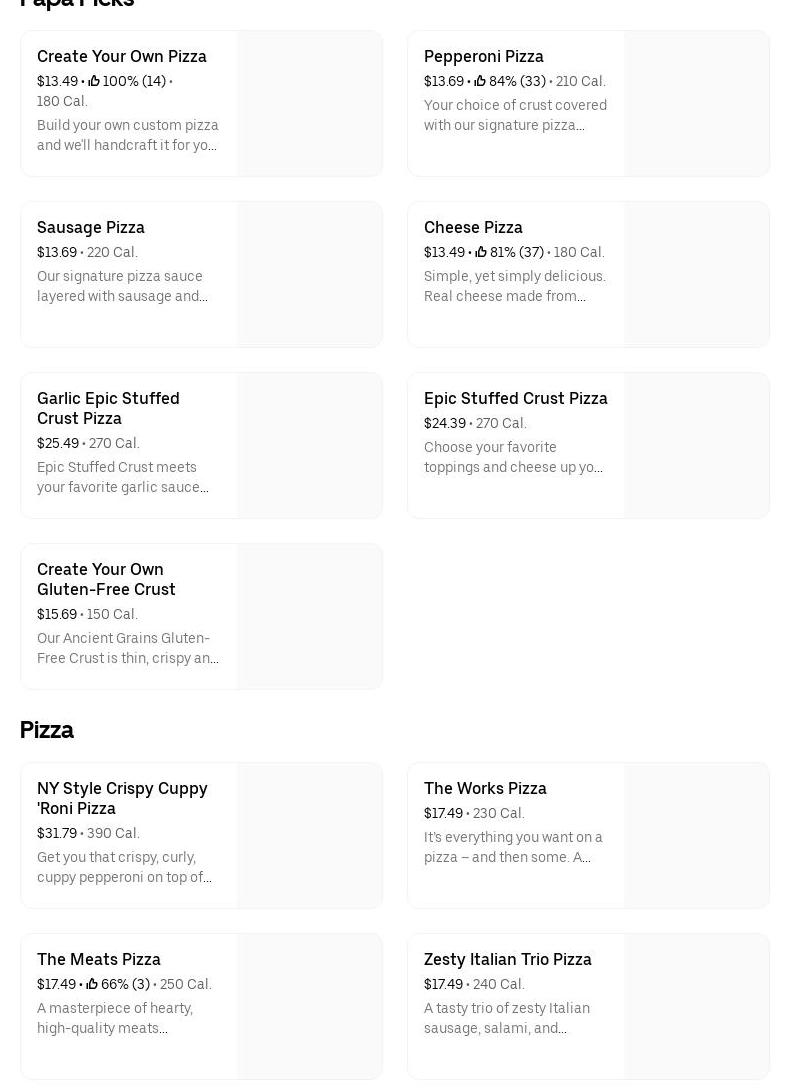Image resolution: width=804 pixels, height=1090 pixels.
Task: Click The Works Pizza description text
Action: (513, 847)
